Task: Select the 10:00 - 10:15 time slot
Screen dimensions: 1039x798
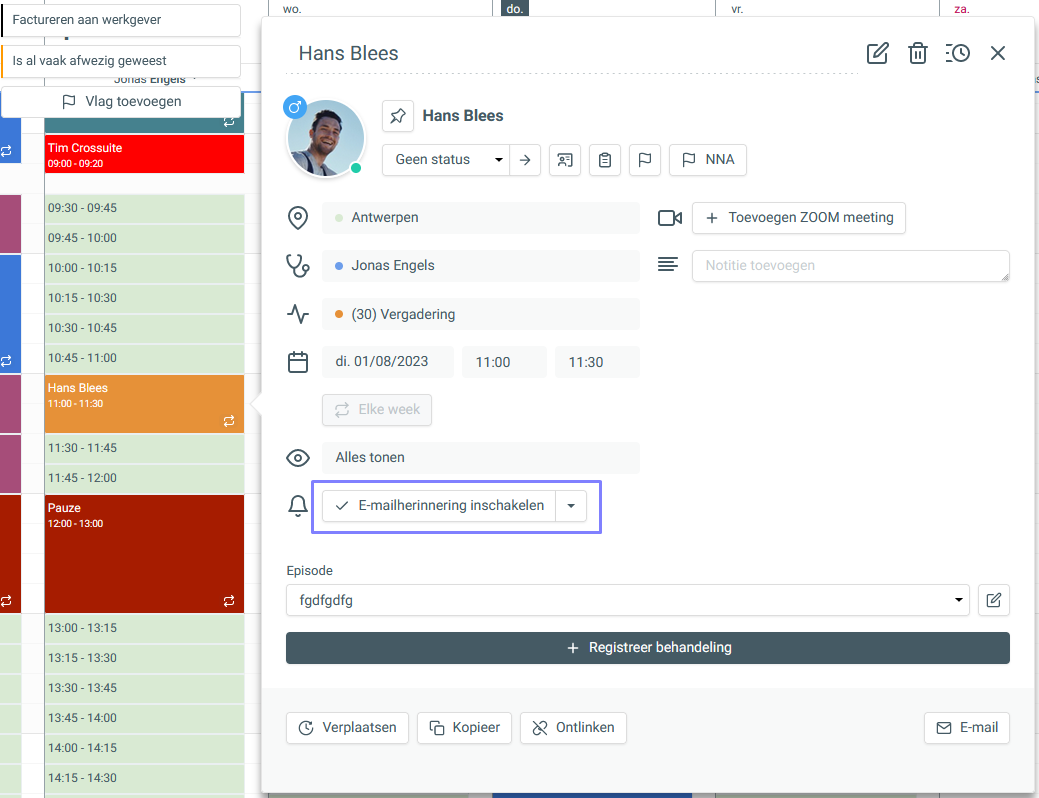Action: 144,268
